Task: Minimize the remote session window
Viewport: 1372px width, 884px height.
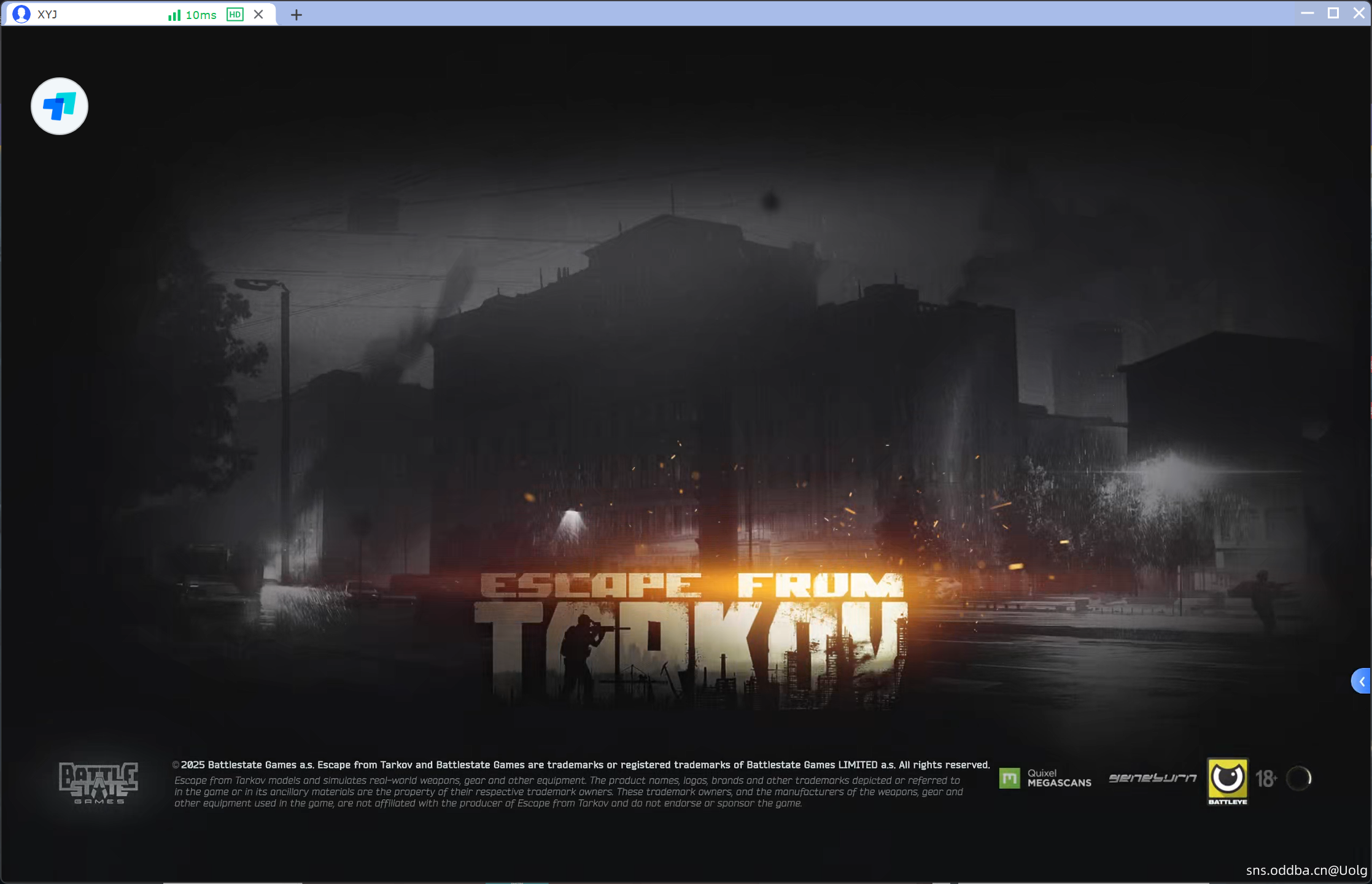Action: pyautogui.click(x=1307, y=13)
